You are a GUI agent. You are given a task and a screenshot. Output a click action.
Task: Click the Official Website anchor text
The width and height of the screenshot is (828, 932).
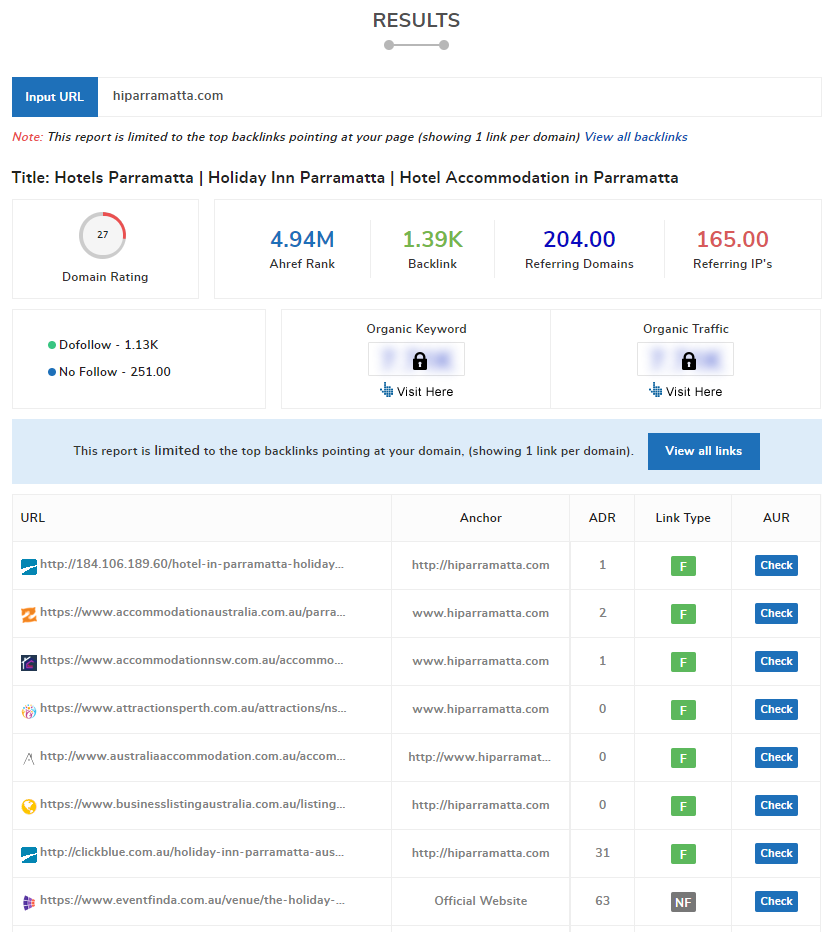tap(480, 901)
